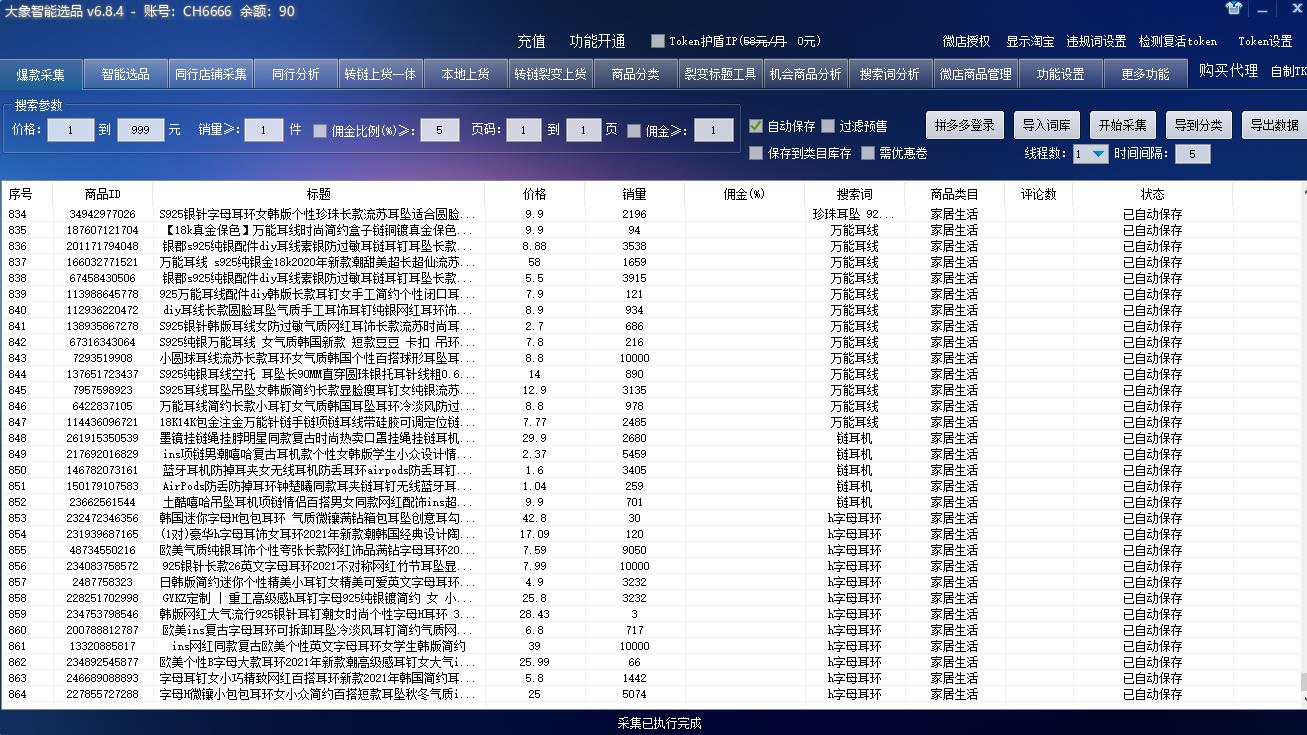Go to the 同行店铺采集 tab
Viewport: 1307px width, 735px height.
pyautogui.click(x=210, y=74)
